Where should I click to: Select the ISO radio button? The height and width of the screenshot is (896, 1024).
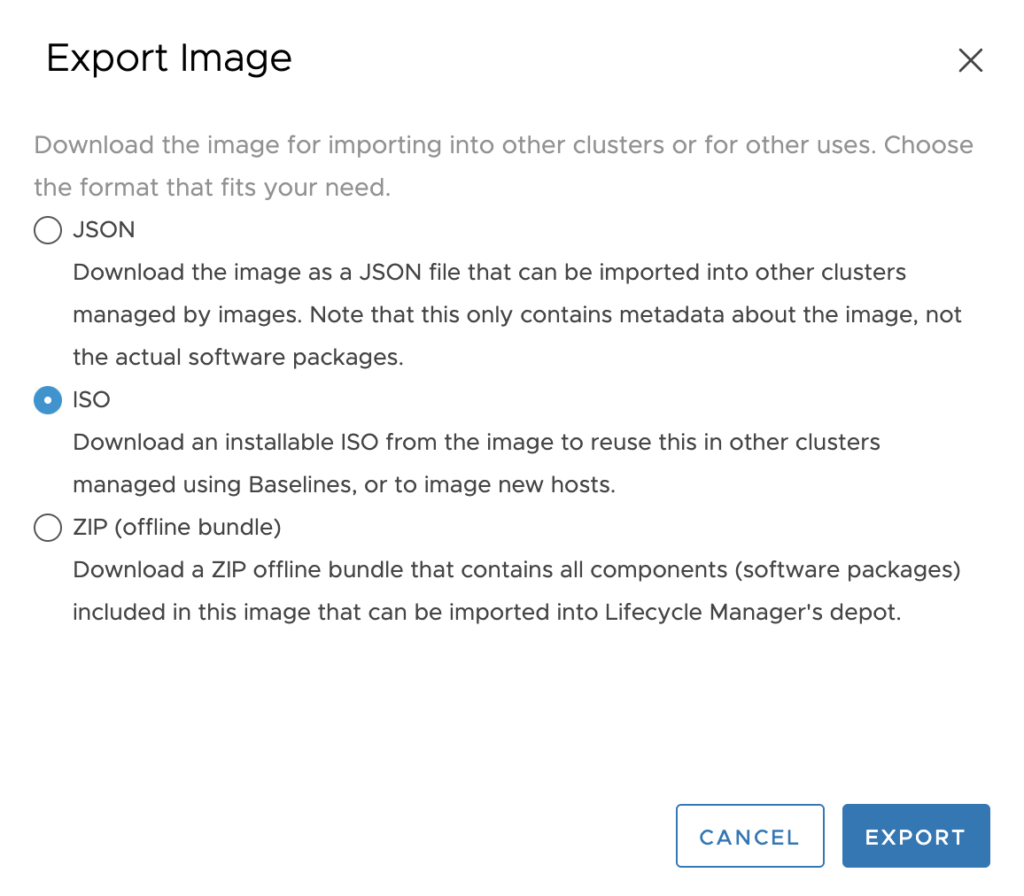(47, 400)
